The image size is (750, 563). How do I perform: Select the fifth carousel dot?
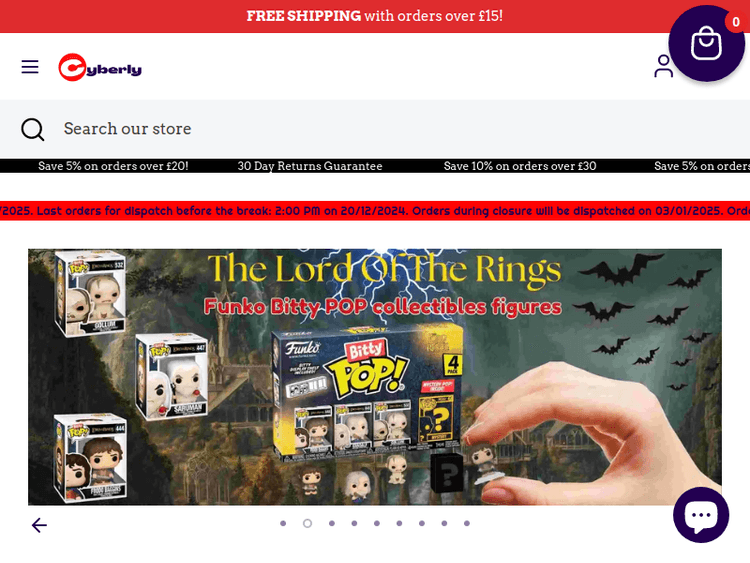[x=377, y=523]
